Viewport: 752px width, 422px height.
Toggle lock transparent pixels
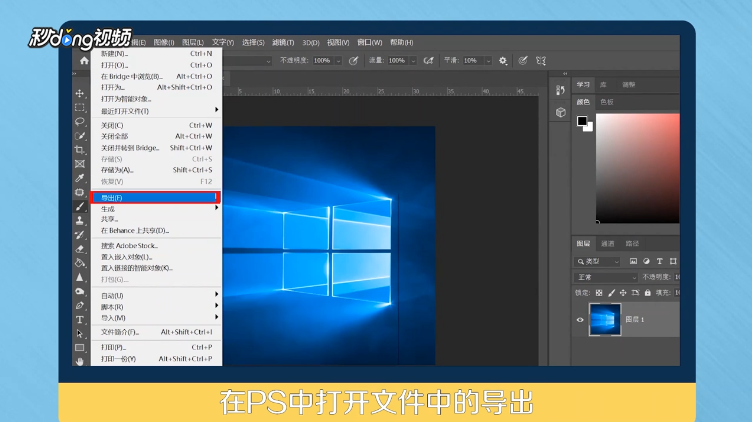(x=599, y=293)
